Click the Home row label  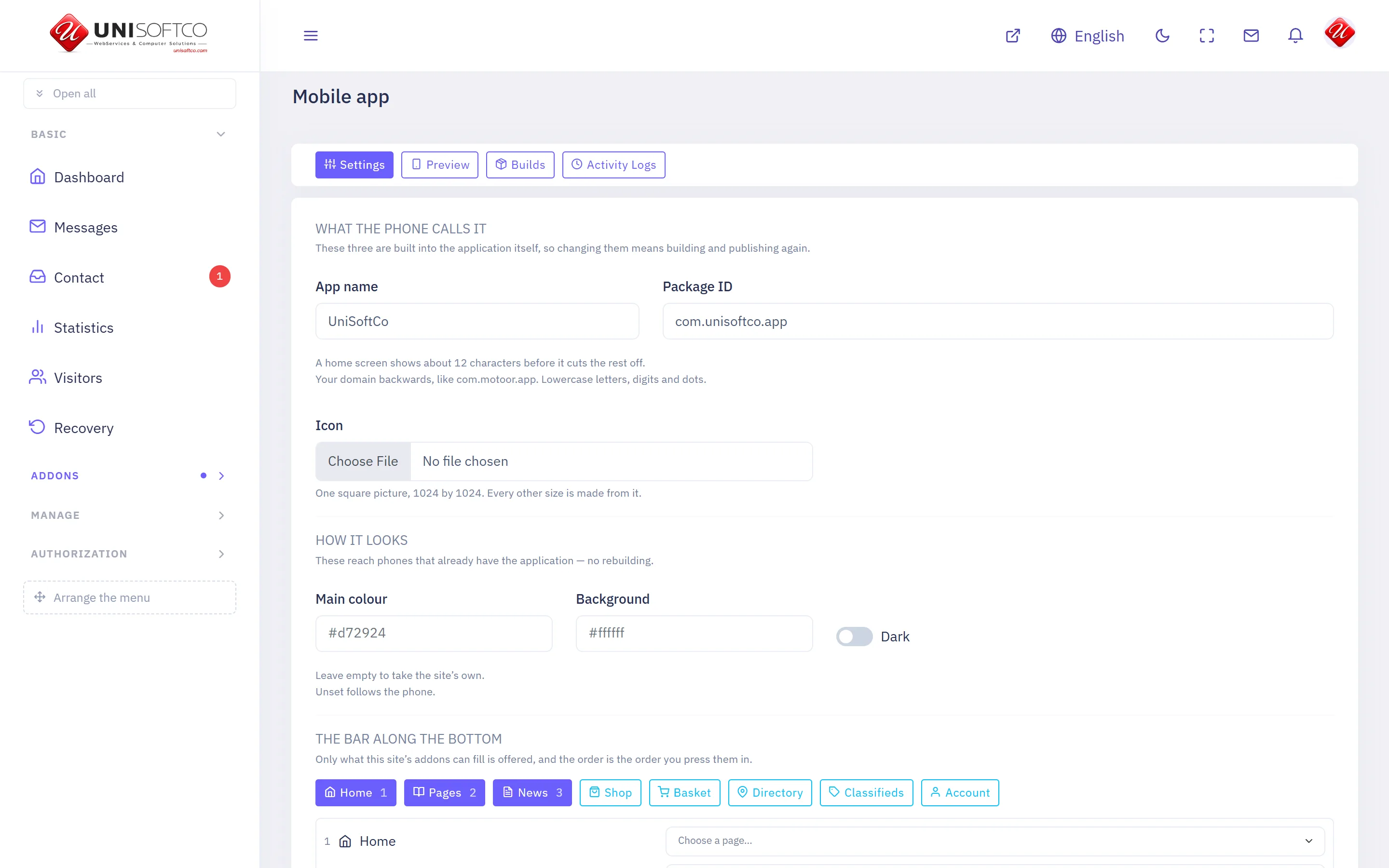click(377, 841)
